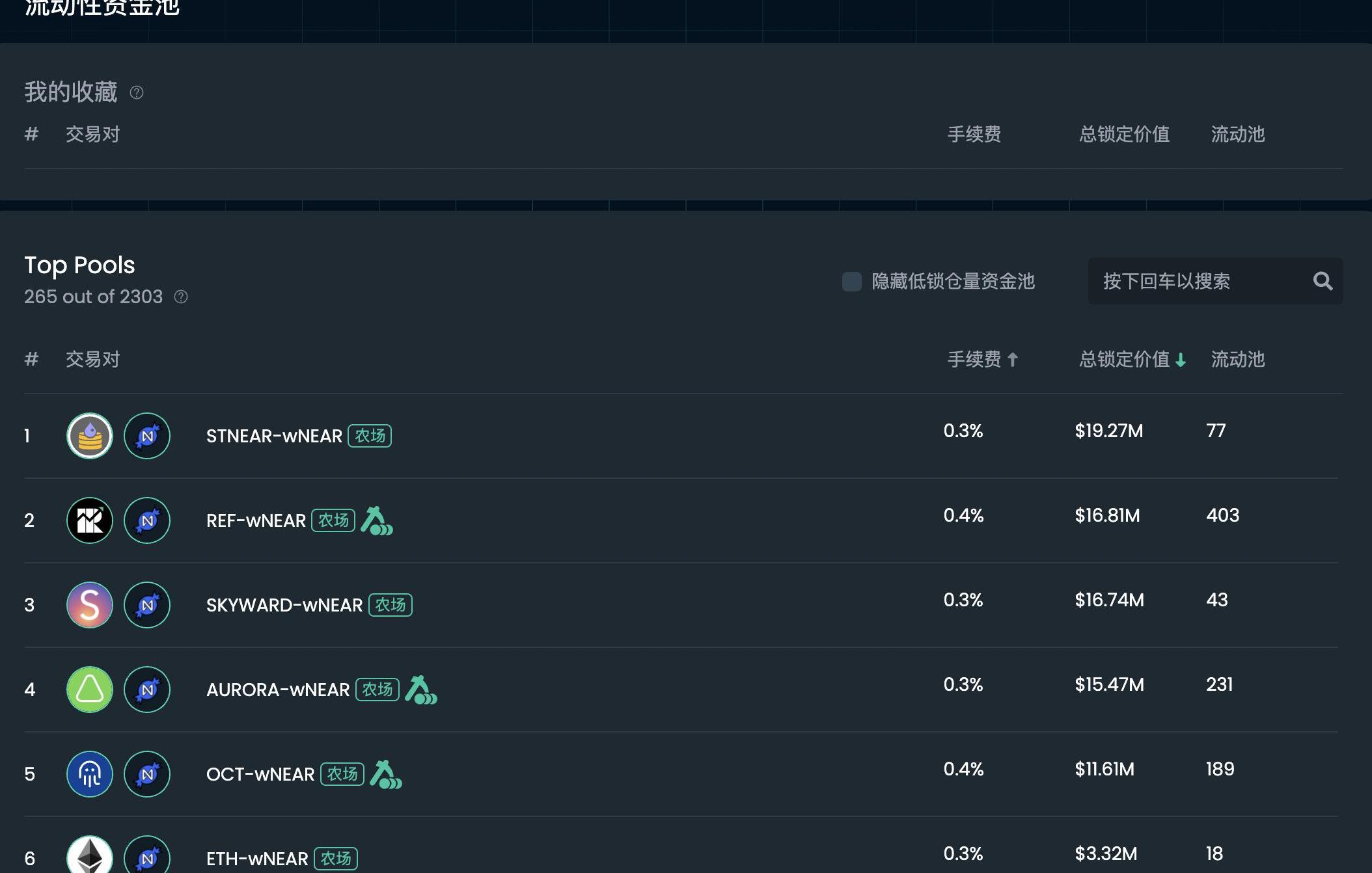Click the ETH token icon
The width and height of the screenshot is (1372, 873).
point(90,855)
